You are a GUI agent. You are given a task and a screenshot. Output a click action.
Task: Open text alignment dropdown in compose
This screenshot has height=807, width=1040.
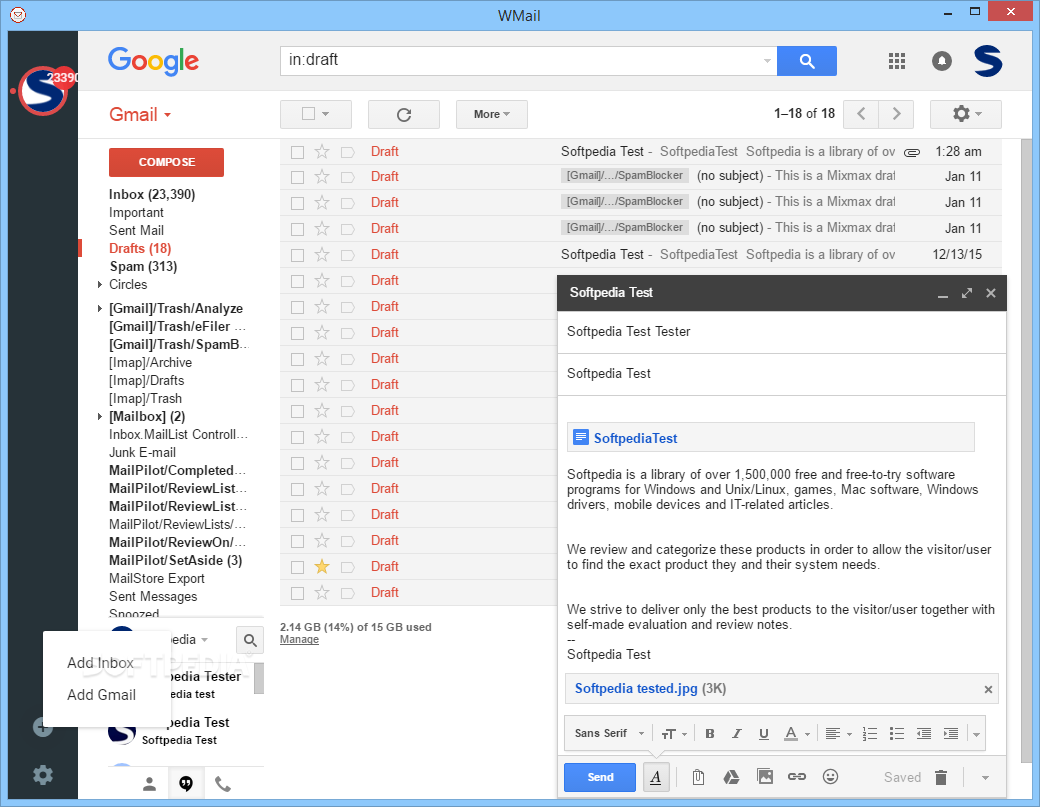(838, 733)
